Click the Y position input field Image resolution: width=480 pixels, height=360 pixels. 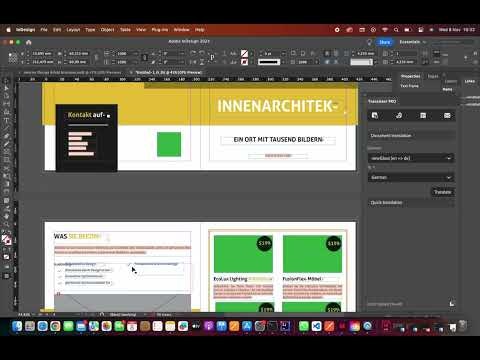pyautogui.click(x=43, y=62)
